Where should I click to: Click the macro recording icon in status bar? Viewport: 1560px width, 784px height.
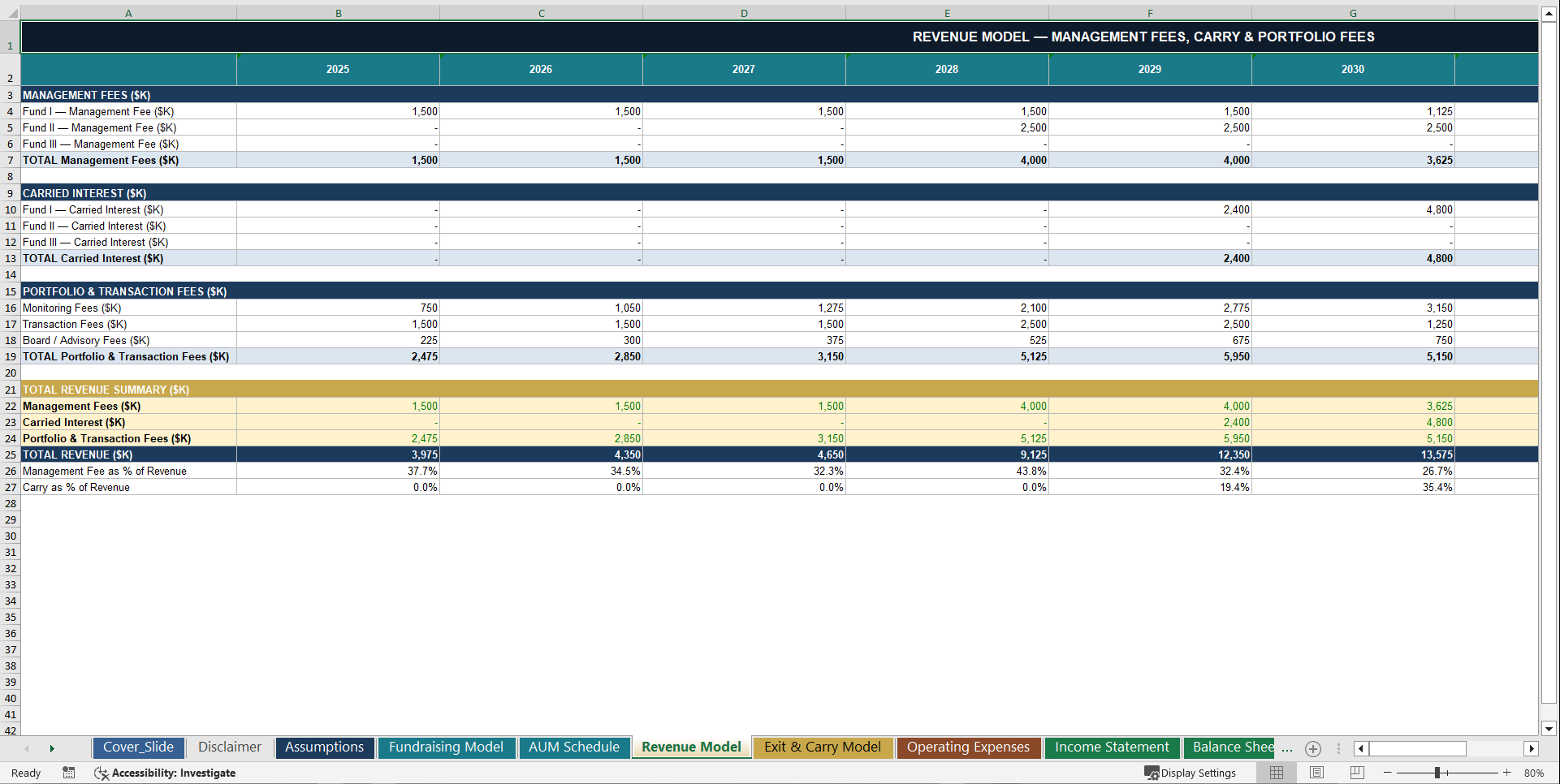click(x=69, y=773)
